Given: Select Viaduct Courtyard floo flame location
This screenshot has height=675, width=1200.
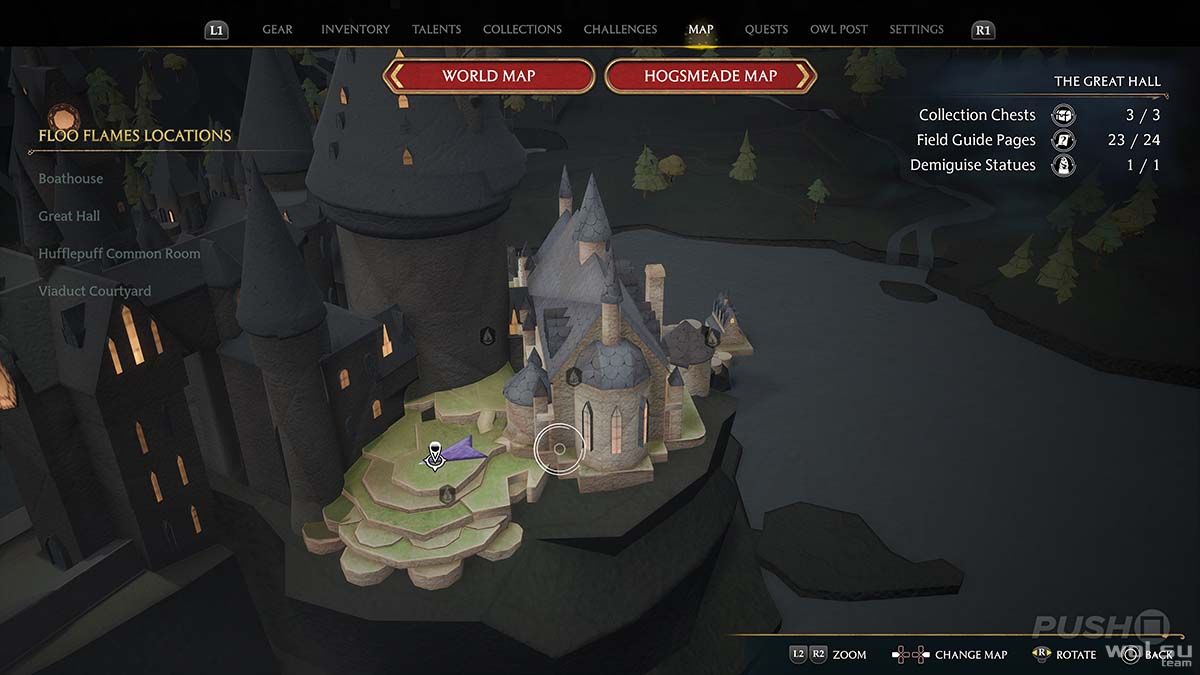Looking at the screenshot, I should coord(95,291).
